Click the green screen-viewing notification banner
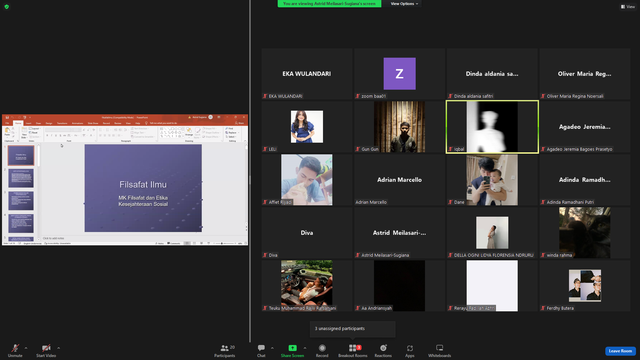640x360 pixels. [x=329, y=4]
